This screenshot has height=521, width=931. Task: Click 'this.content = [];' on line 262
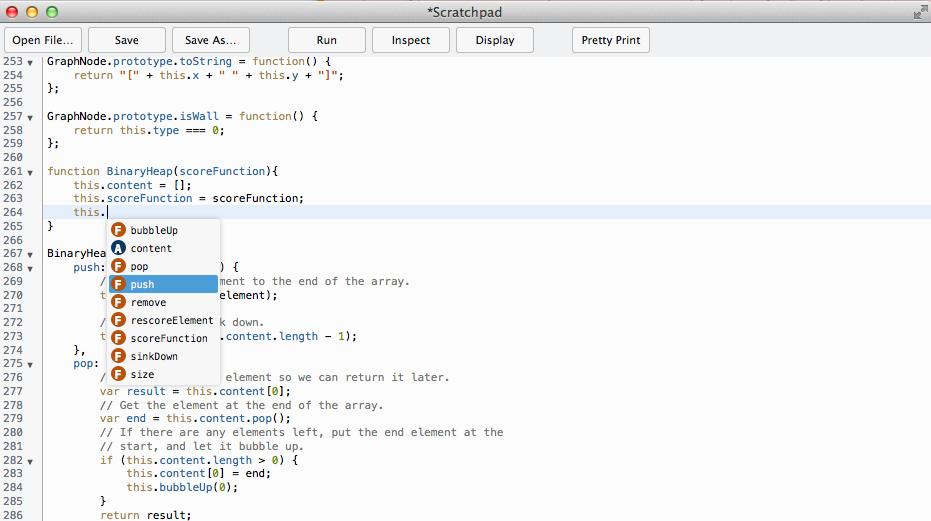pos(132,185)
